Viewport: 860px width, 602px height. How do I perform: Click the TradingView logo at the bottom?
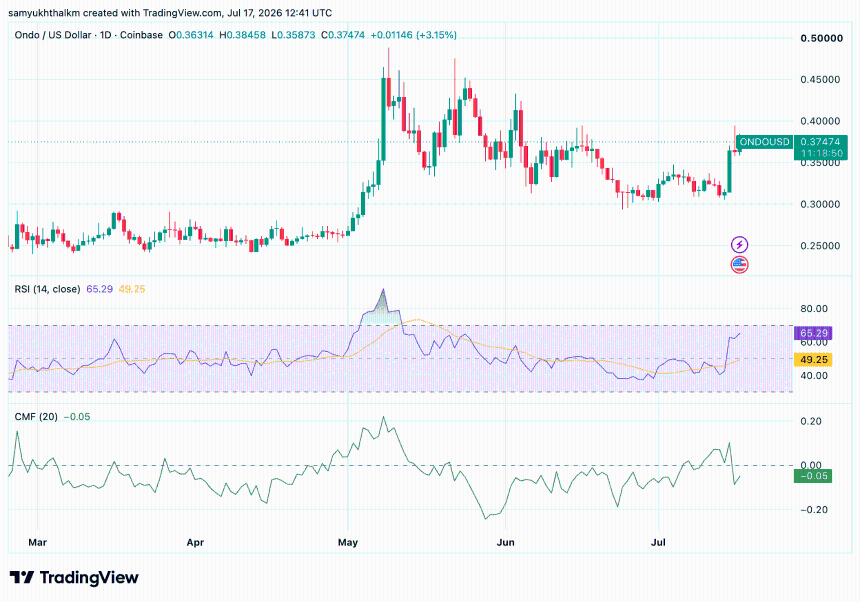pos(74,577)
